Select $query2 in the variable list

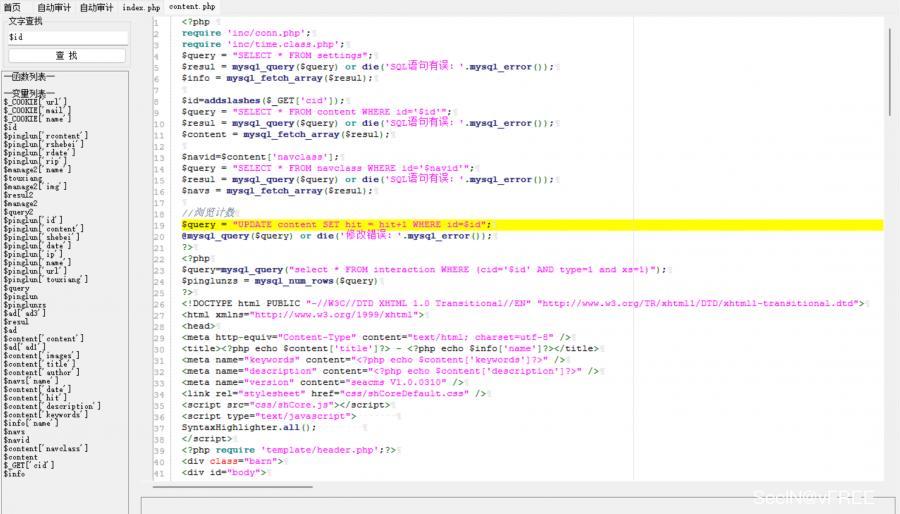[x=18, y=212]
